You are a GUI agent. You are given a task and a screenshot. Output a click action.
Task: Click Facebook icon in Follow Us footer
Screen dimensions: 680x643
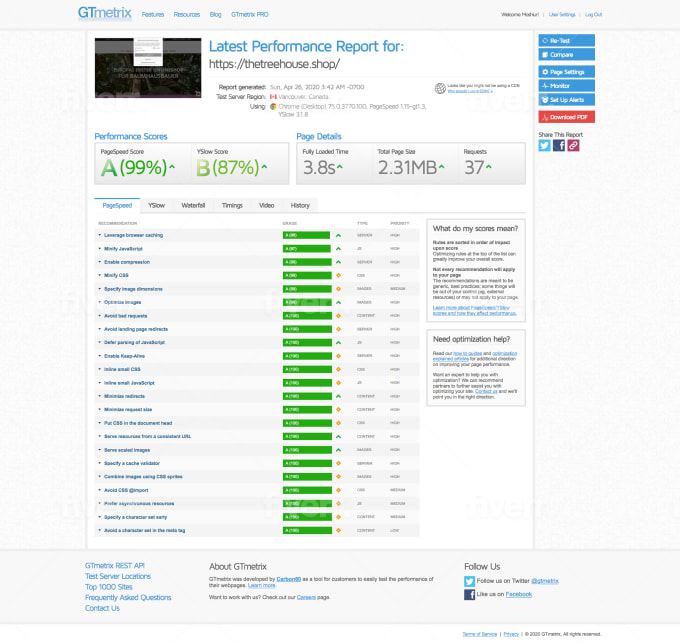click(x=469, y=594)
